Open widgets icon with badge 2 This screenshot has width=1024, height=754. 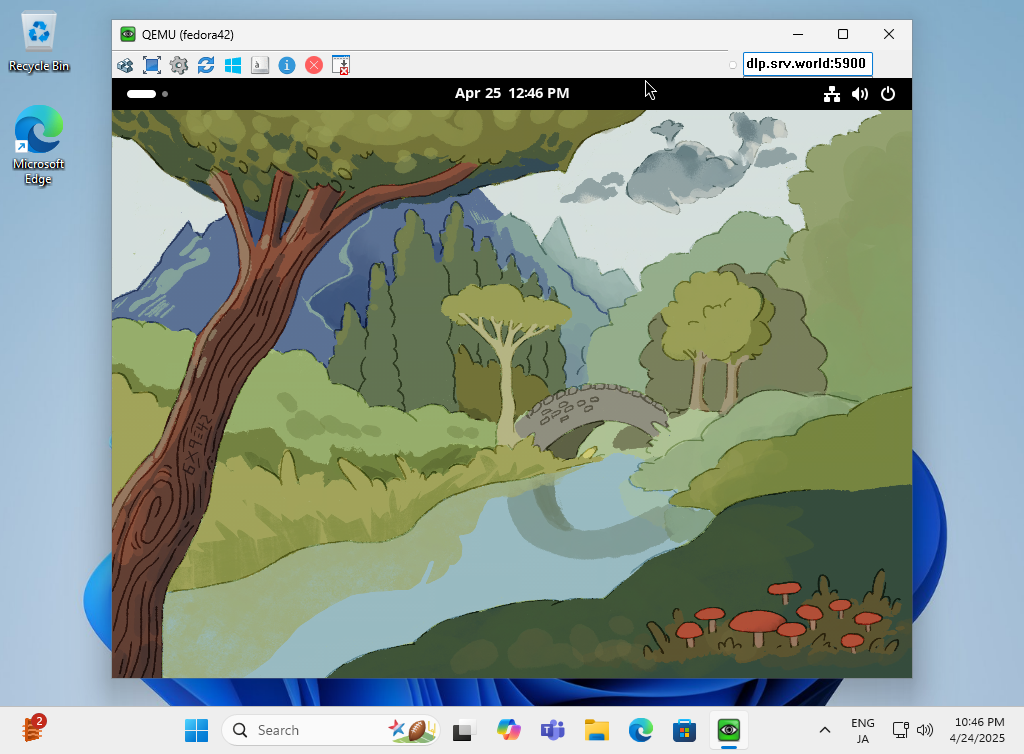[x=33, y=729]
